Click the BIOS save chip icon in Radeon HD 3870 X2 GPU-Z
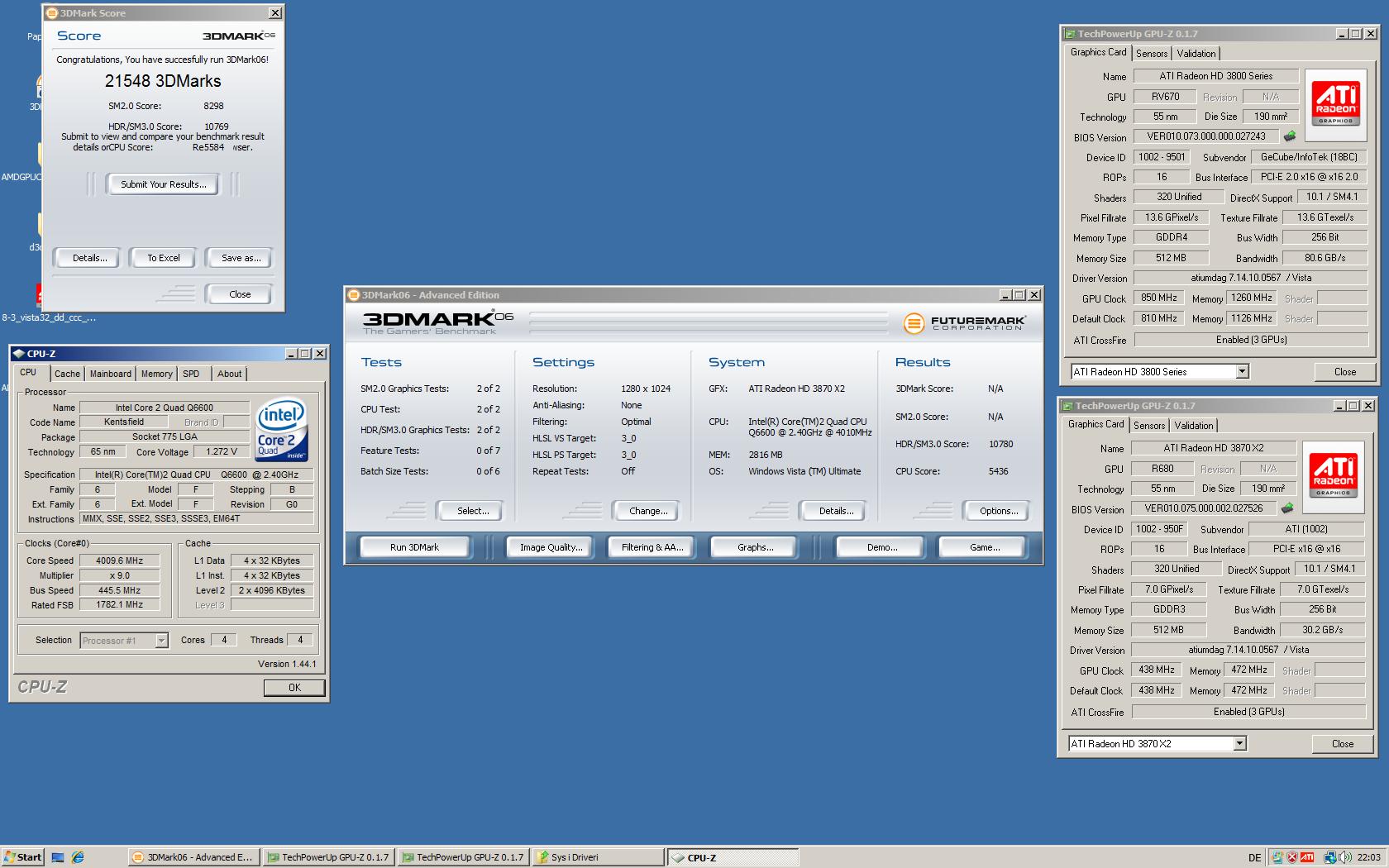Image resolution: width=1389 pixels, height=868 pixels. pos(1286,508)
